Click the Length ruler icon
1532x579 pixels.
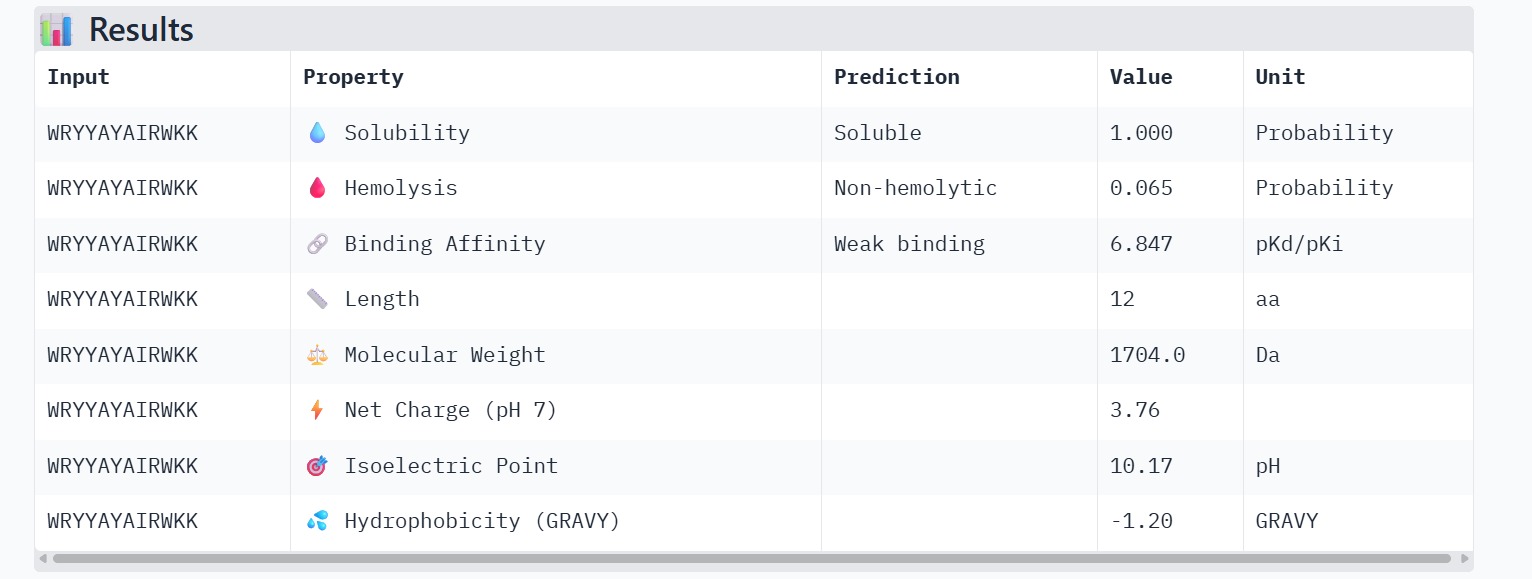coord(317,299)
